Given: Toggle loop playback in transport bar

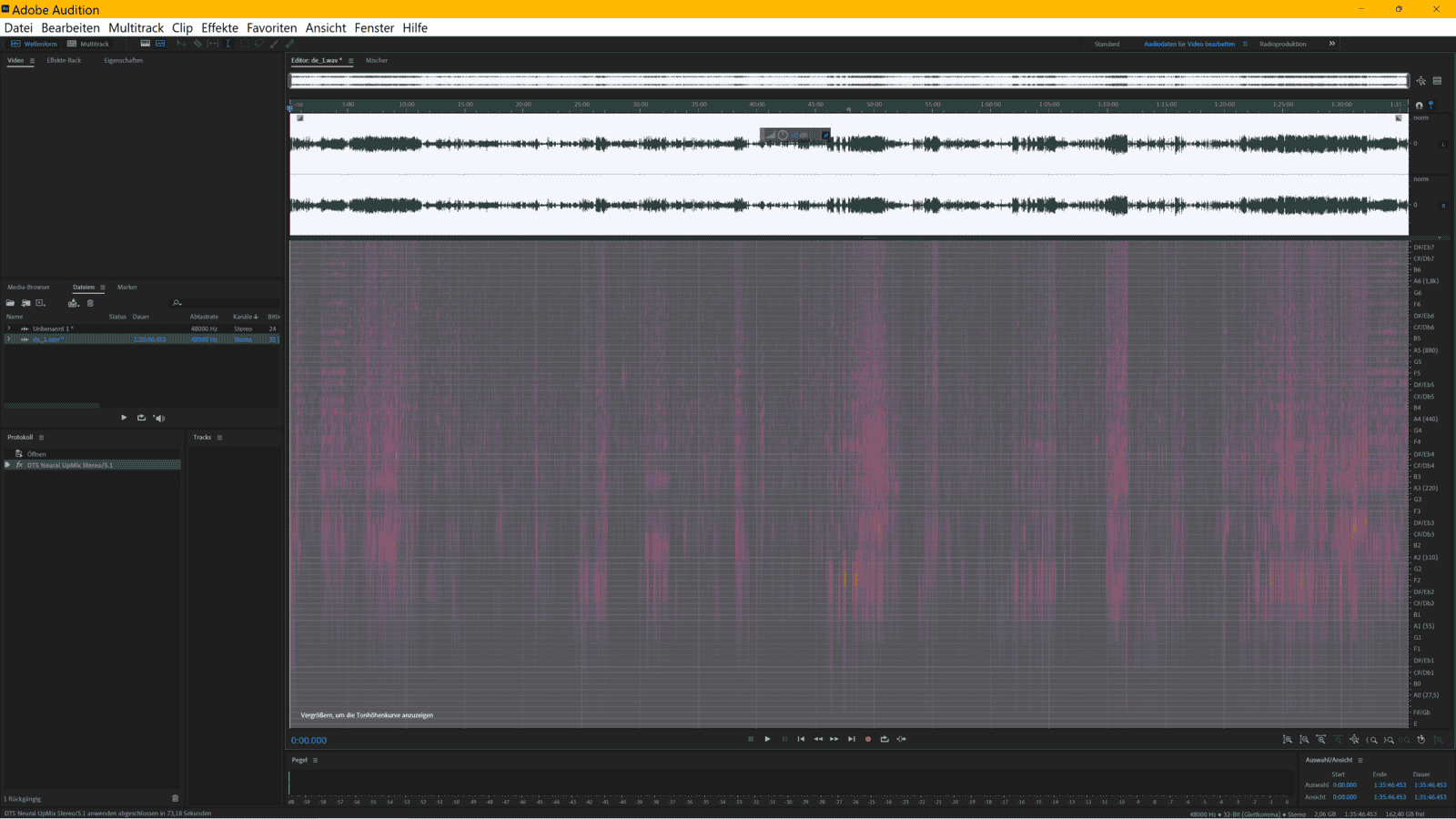Looking at the screenshot, I should pyautogui.click(x=885, y=739).
